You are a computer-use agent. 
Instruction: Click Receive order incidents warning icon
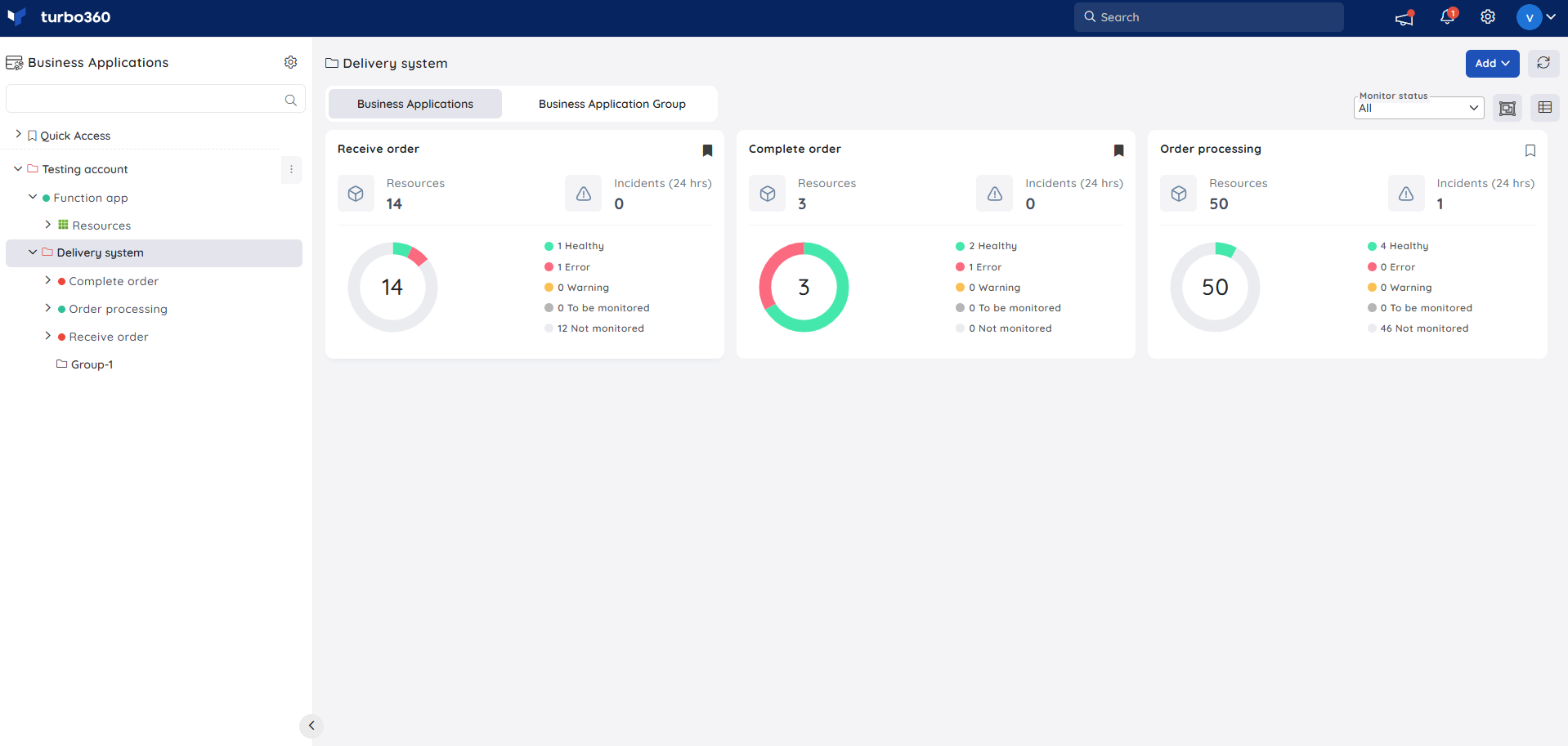(x=584, y=194)
